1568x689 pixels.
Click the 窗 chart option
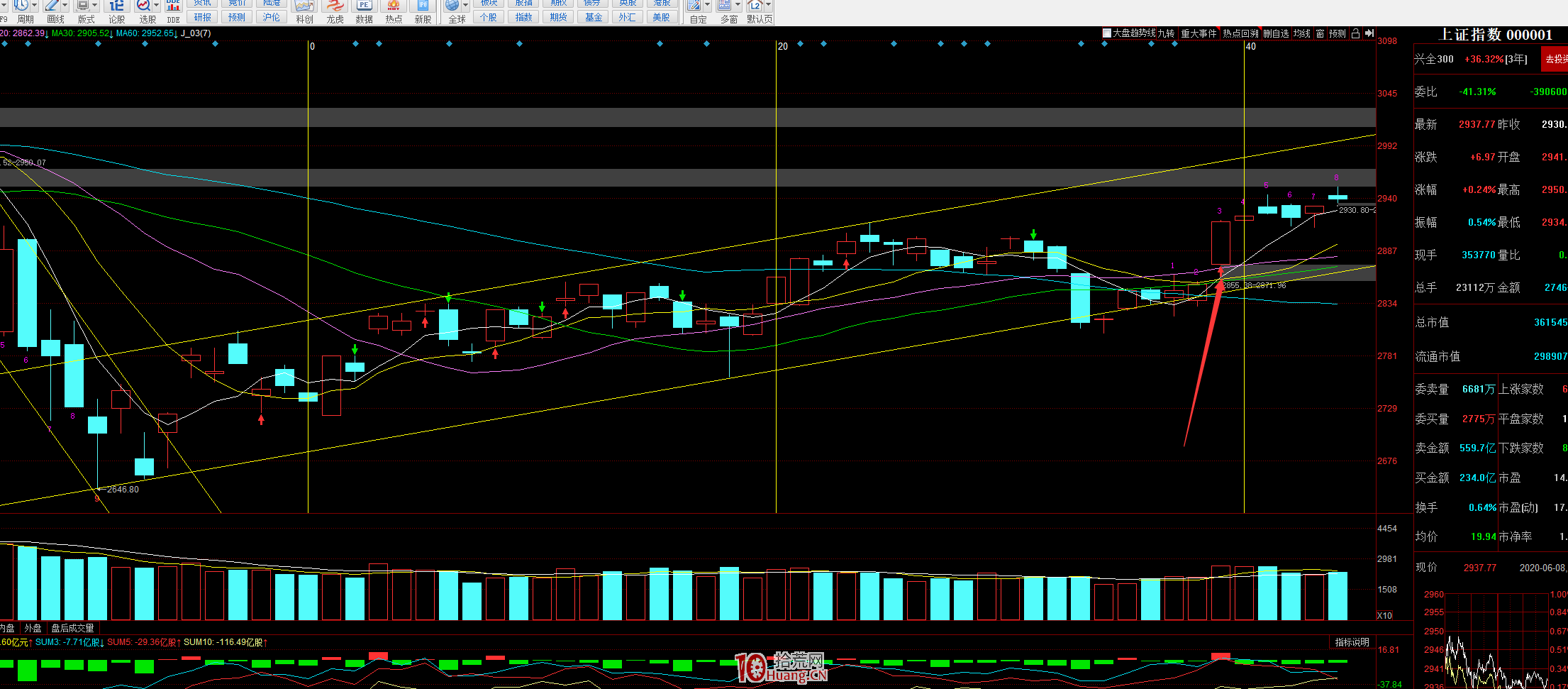point(1320,33)
